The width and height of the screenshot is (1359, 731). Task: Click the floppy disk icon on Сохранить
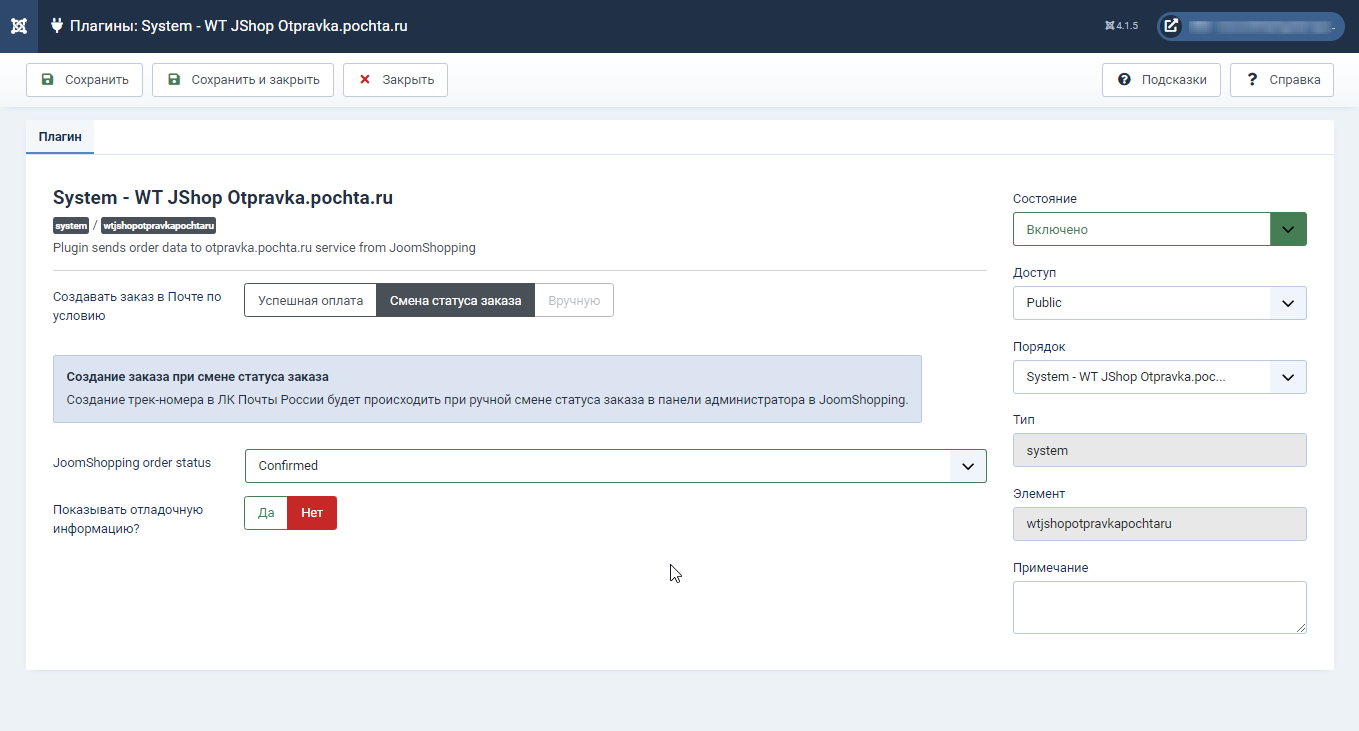coord(47,80)
